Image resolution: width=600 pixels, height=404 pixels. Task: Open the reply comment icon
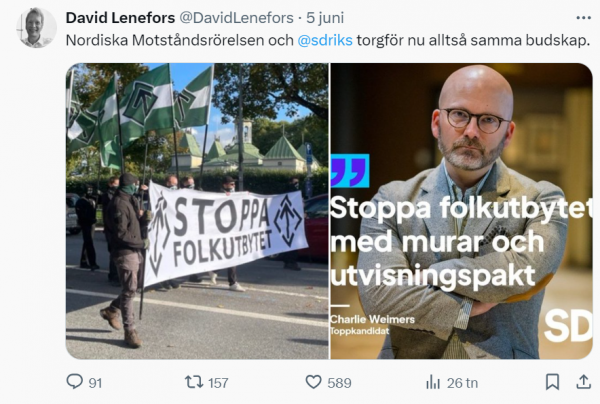tap(74, 381)
